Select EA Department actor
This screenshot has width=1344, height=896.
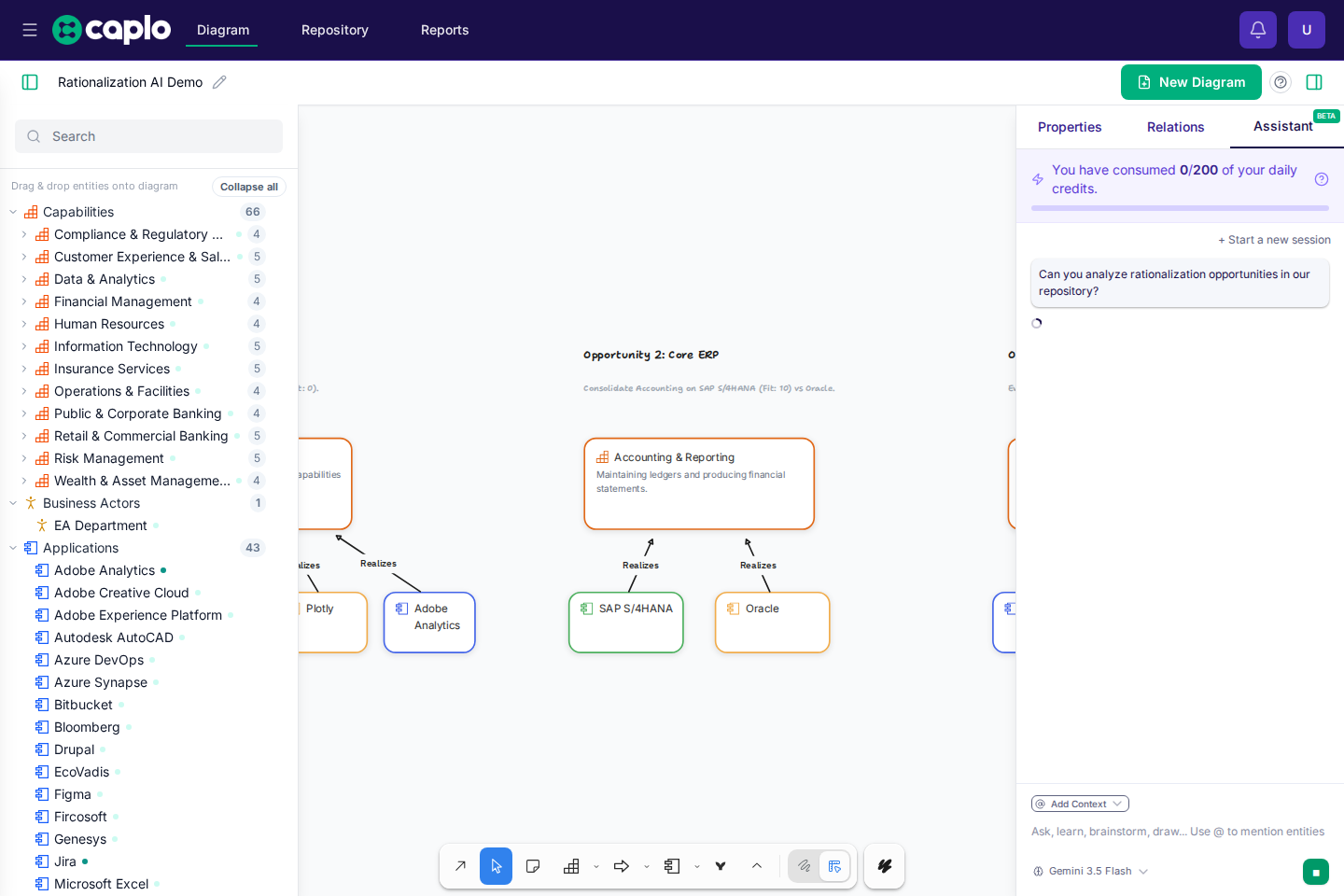[101, 525]
